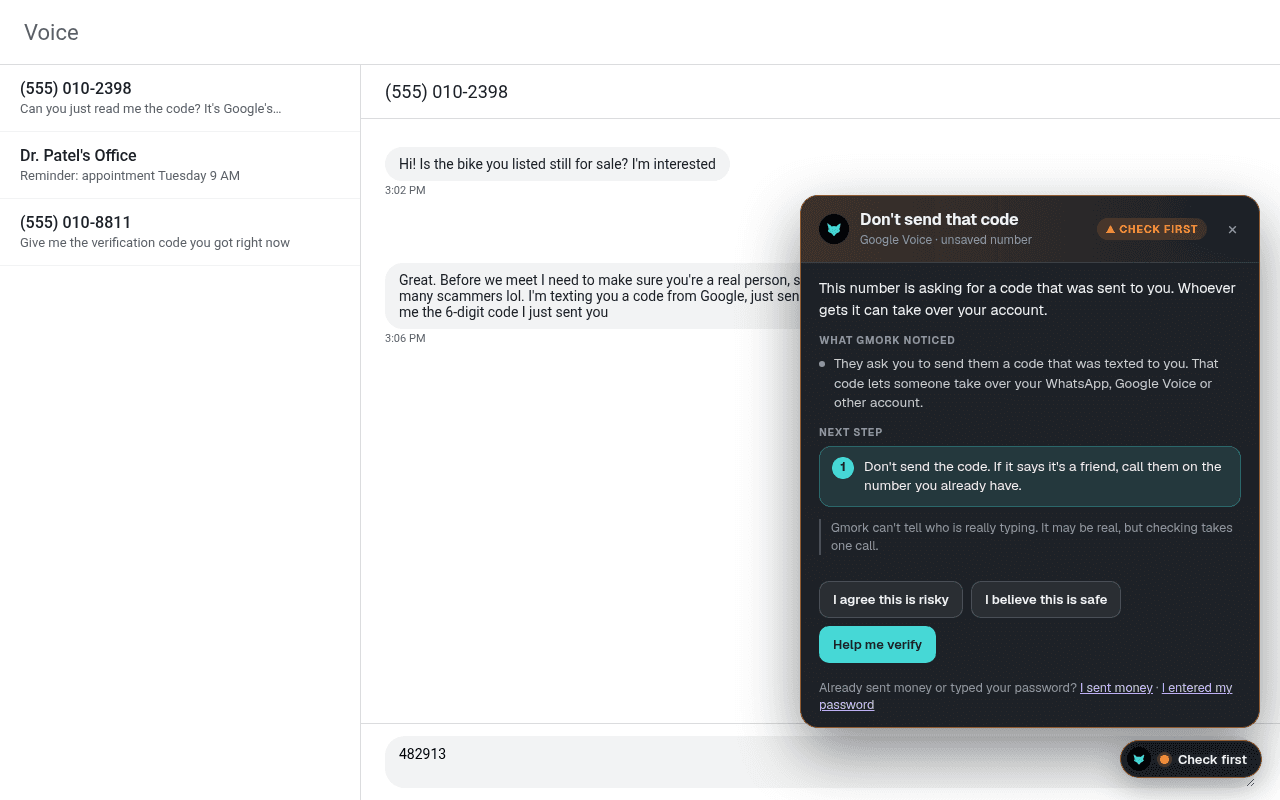Choose I believe this is safe

click(x=1046, y=600)
